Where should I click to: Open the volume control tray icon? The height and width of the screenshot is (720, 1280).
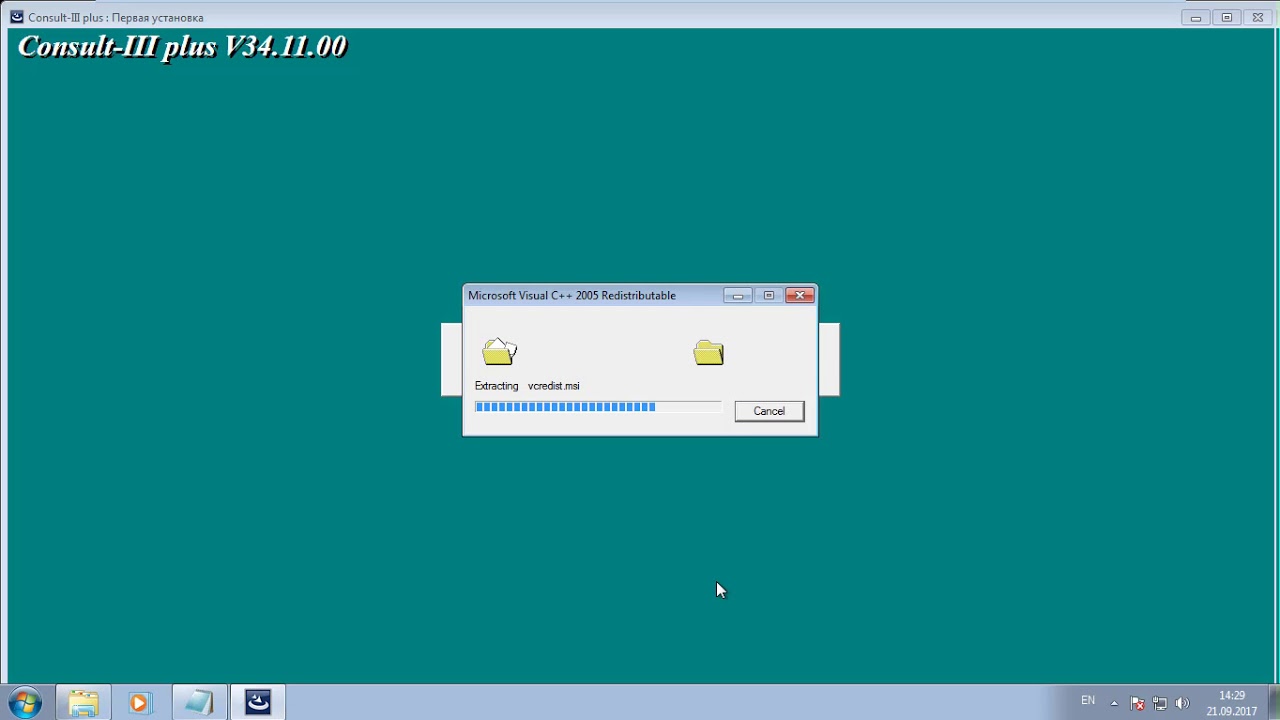[1182, 703]
